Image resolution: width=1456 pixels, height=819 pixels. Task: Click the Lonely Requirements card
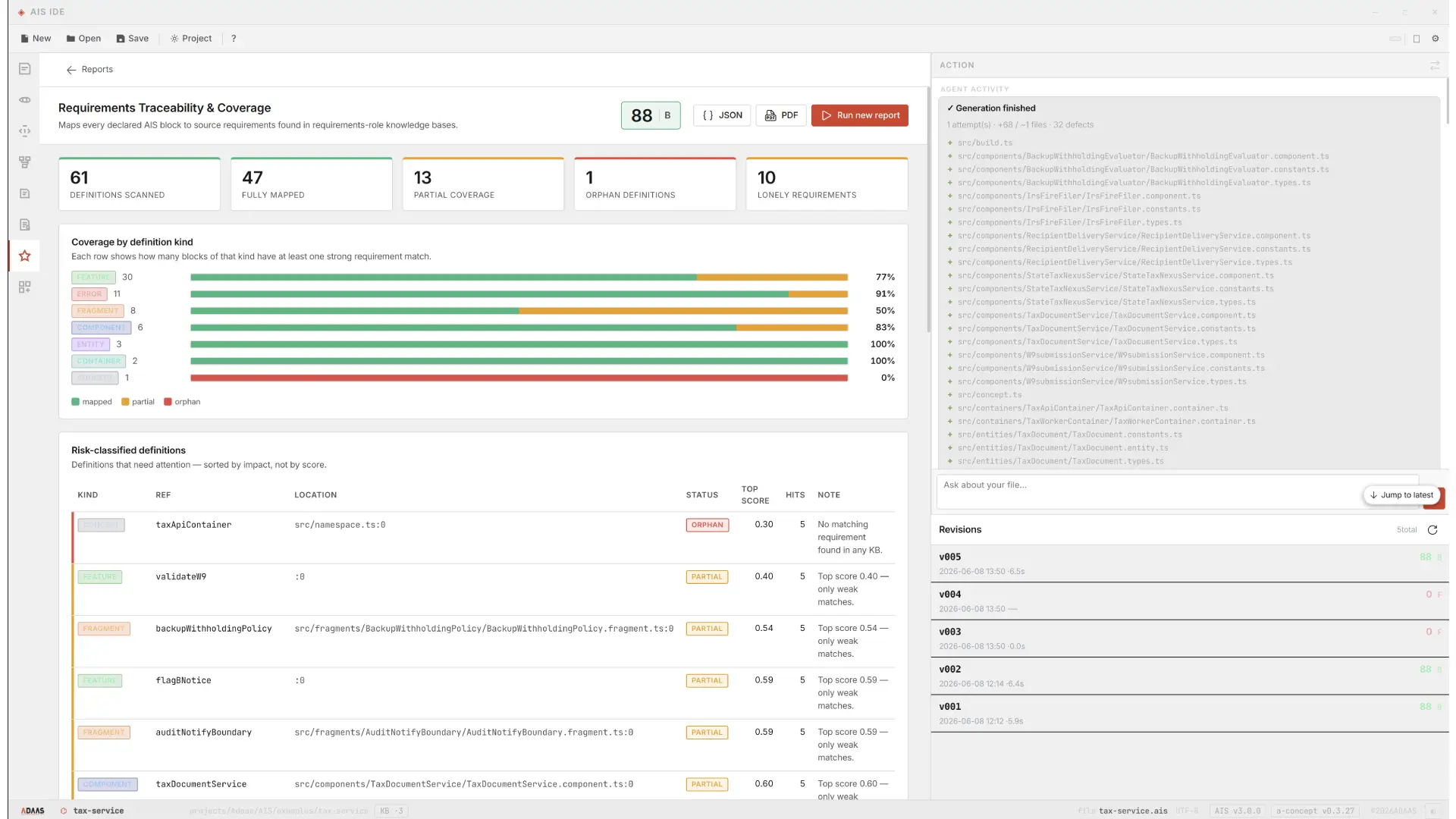coord(827,184)
